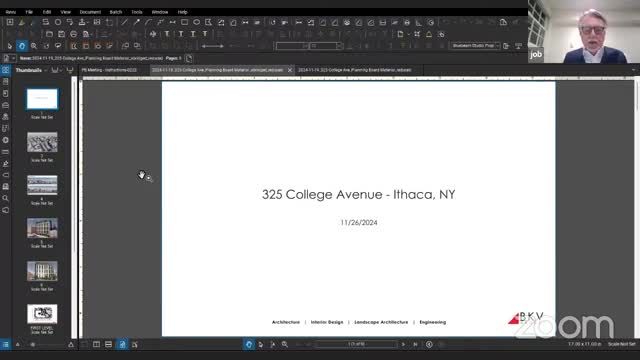Select the Lasso tool

click(58, 46)
